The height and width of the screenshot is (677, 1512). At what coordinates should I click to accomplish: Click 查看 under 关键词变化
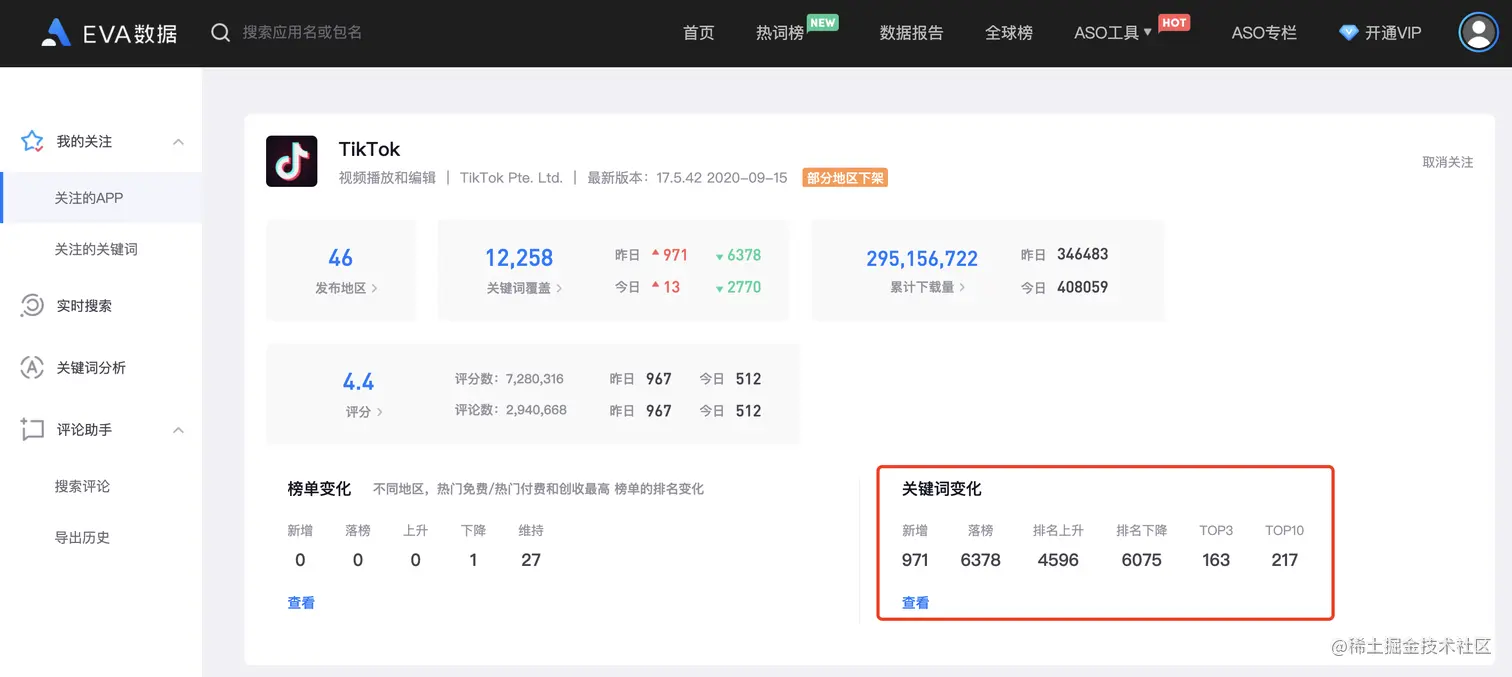point(915,603)
